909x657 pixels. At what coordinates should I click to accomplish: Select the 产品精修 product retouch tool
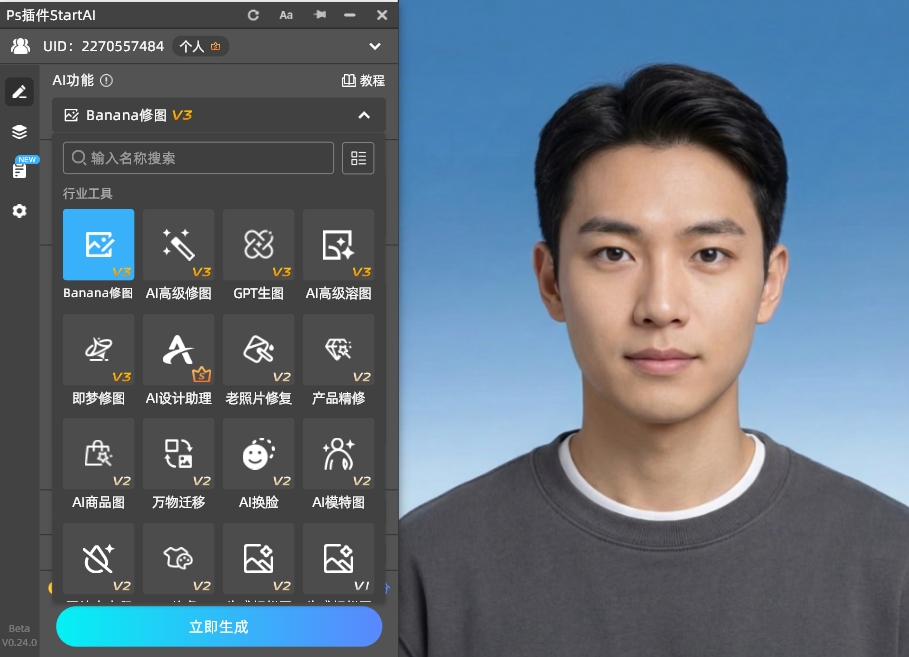pyautogui.click(x=338, y=350)
